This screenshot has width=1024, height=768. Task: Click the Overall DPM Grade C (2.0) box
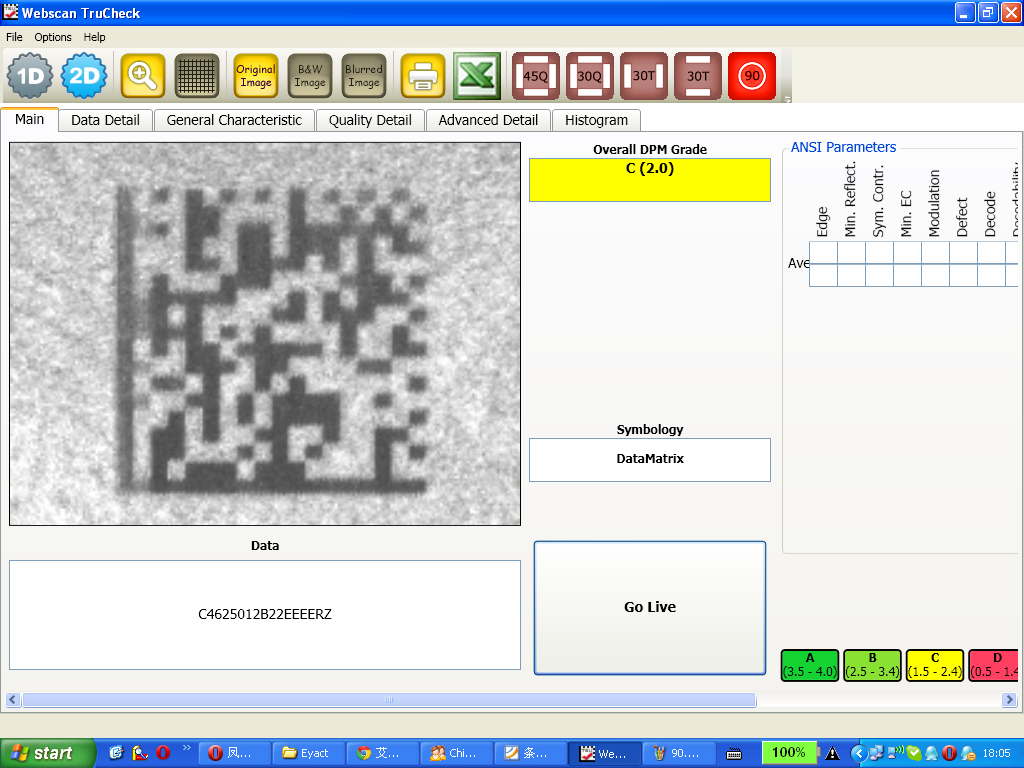(x=650, y=180)
